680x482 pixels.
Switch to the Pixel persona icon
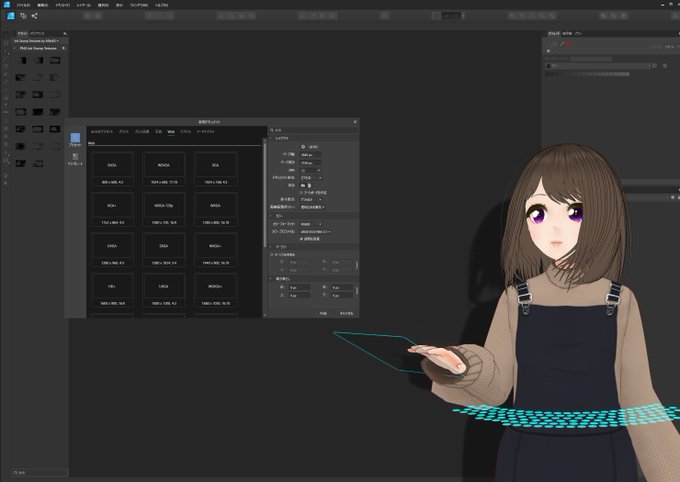pos(23,16)
